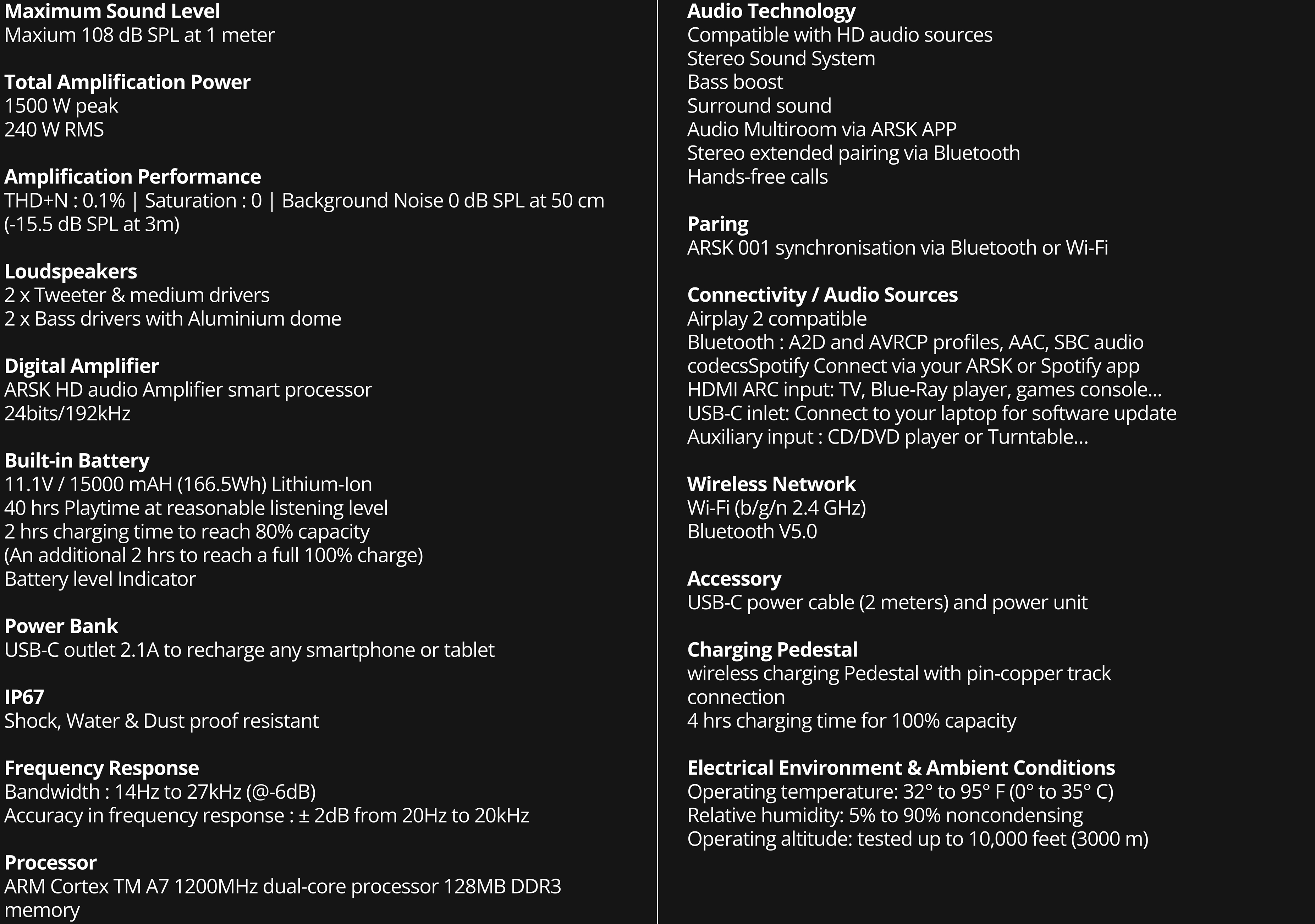Viewport: 1315px width, 924px height.
Task: Select the IP67 heading
Action: 24,697
